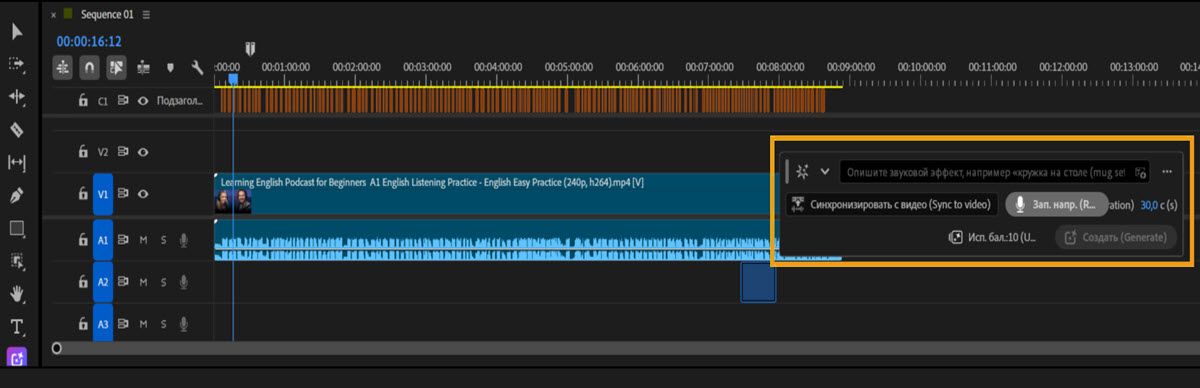Enable voice-over record on track A2
The height and width of the screenshot is (388, 1200).
(x=183, y=283)
